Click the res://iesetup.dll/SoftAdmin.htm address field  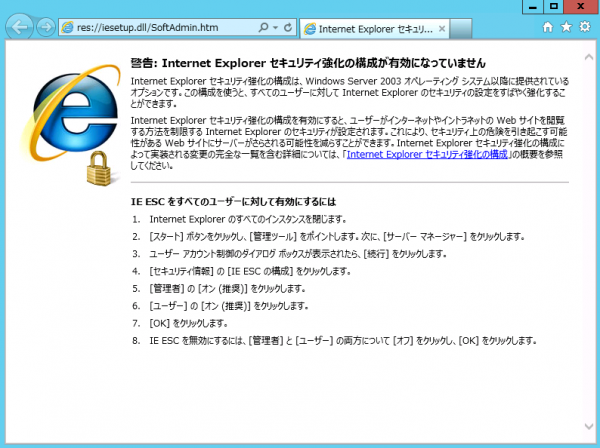click(160, 30)
